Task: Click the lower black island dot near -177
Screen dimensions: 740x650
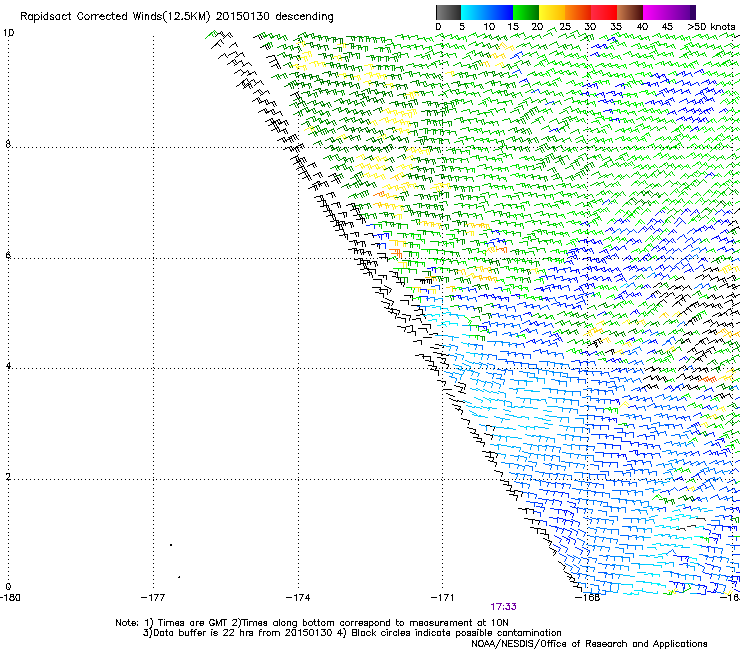Action: pyautogui.click(x=179, y=577)
